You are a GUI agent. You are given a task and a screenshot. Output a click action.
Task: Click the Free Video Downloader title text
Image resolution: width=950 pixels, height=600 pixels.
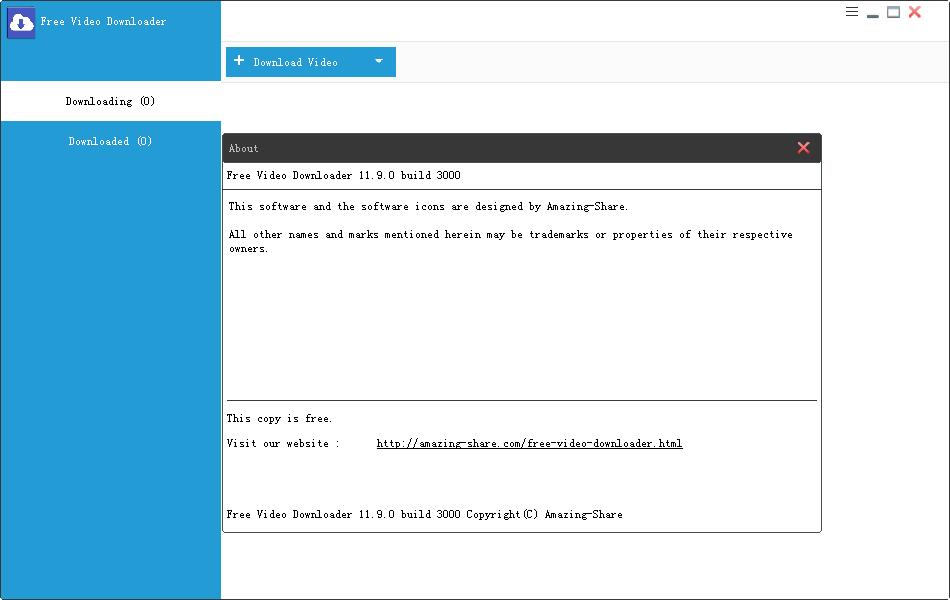(103, 21)
